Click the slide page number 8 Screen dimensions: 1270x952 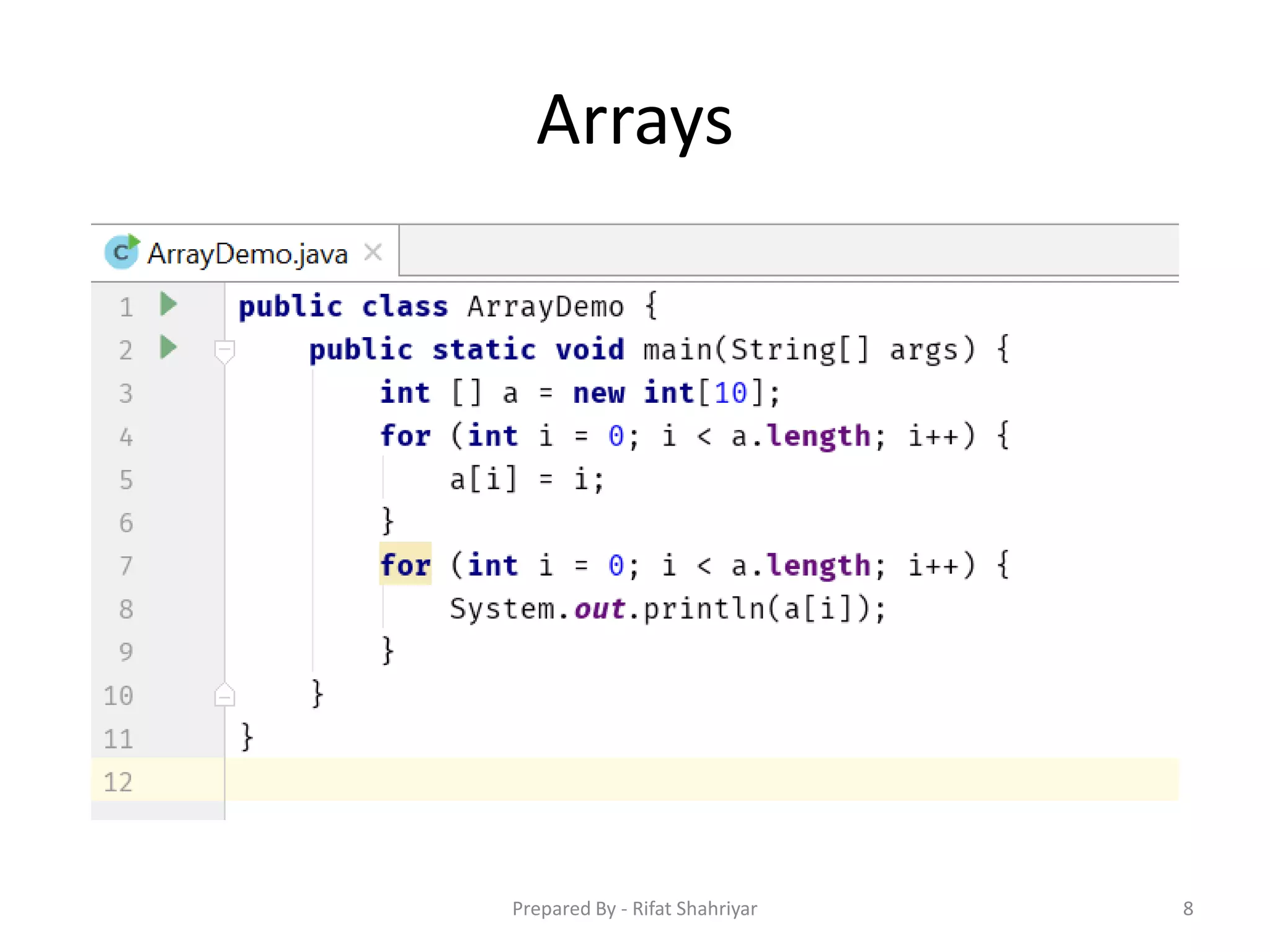click(x=1188, y=909)
